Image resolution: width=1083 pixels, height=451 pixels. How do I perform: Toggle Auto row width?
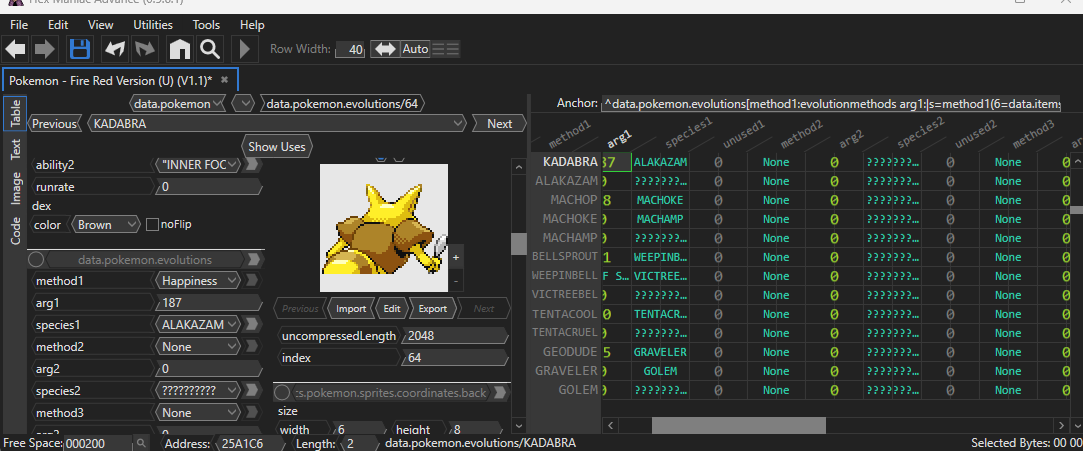(x=415, y=49)
